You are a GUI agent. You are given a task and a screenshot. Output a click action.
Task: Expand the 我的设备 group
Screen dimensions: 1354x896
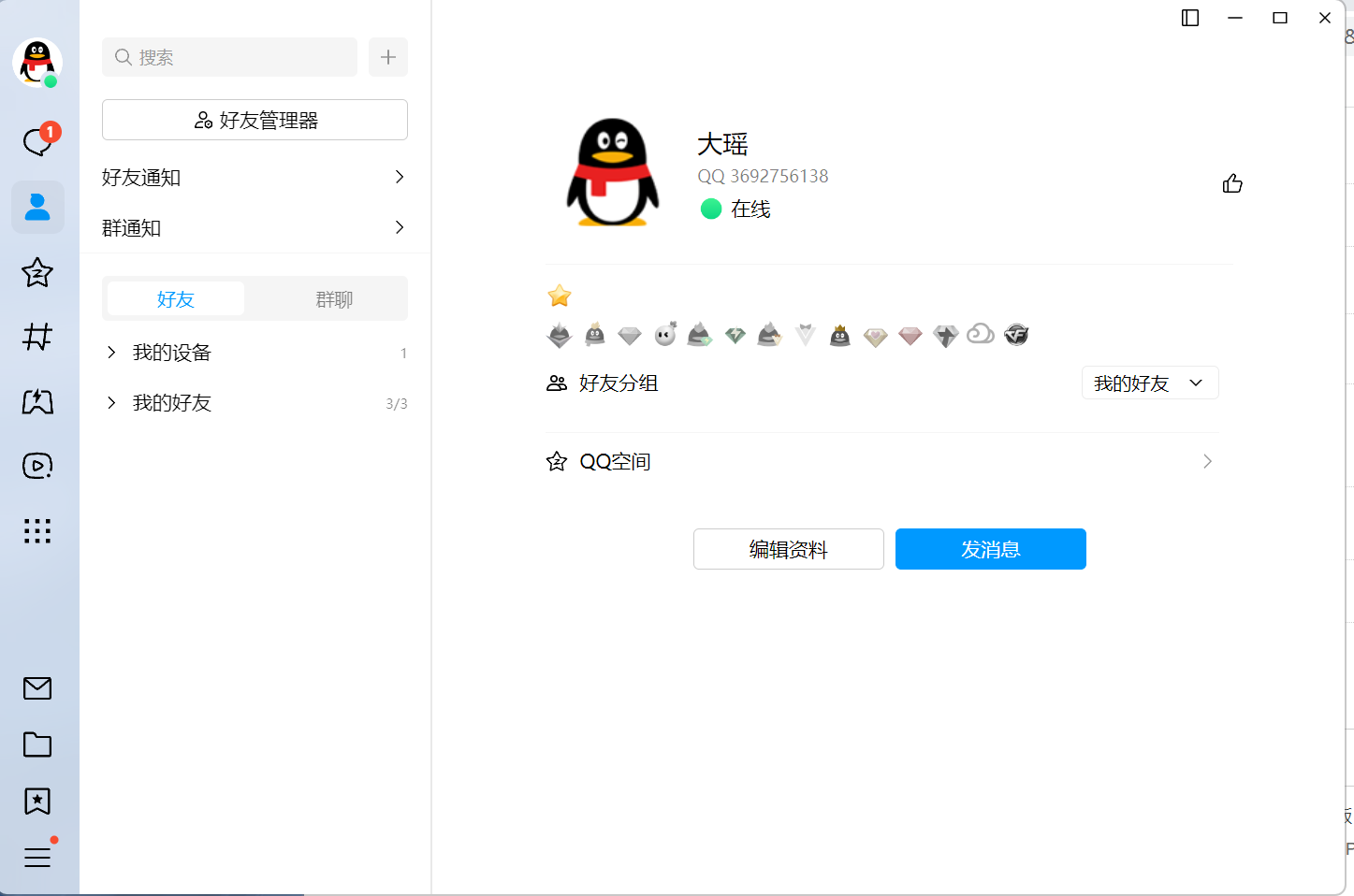(x=255, y=353)
